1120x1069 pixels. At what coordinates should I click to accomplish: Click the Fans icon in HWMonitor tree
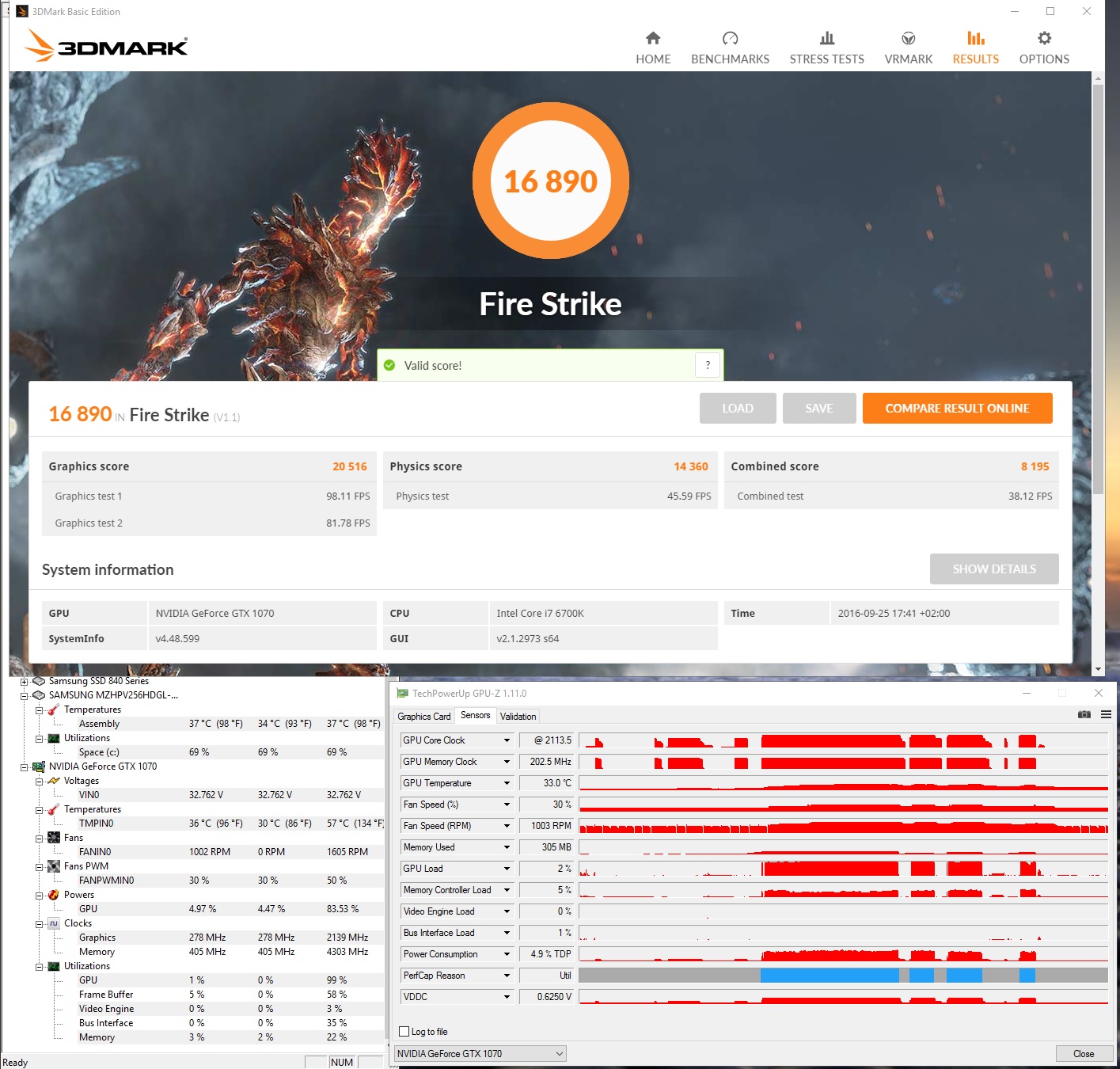click(54, 838)
